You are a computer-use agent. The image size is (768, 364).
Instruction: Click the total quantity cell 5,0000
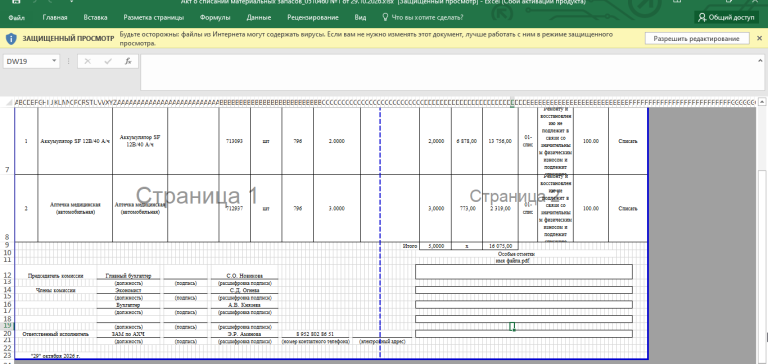(x=435, y=246)
